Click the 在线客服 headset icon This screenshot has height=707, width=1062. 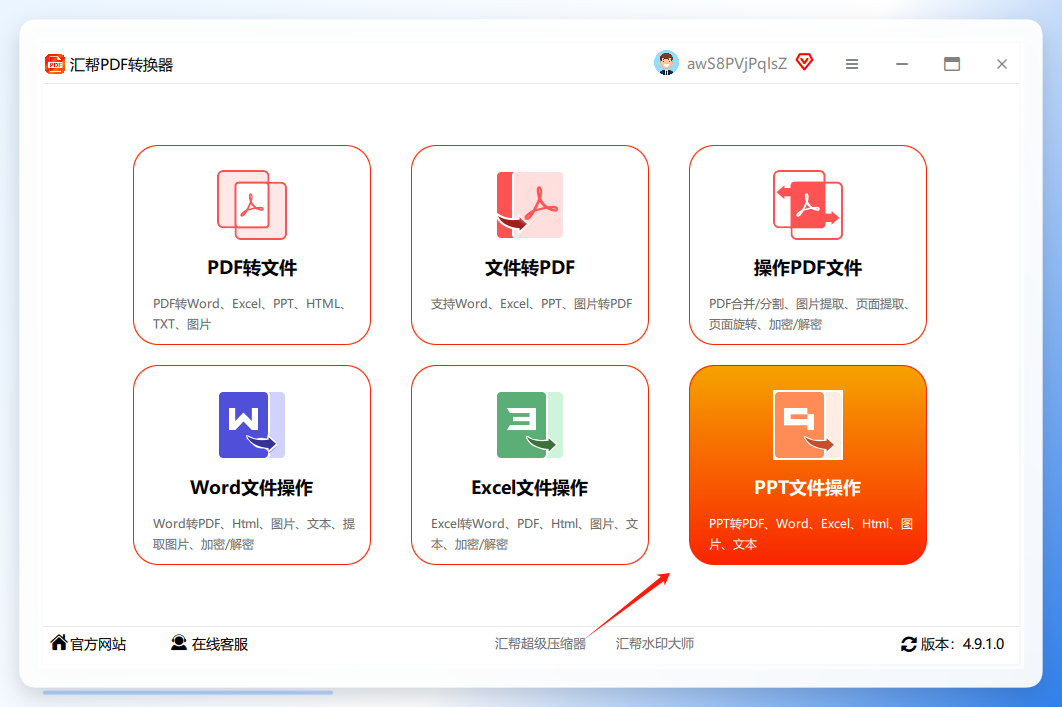click(x=179, y=643)
